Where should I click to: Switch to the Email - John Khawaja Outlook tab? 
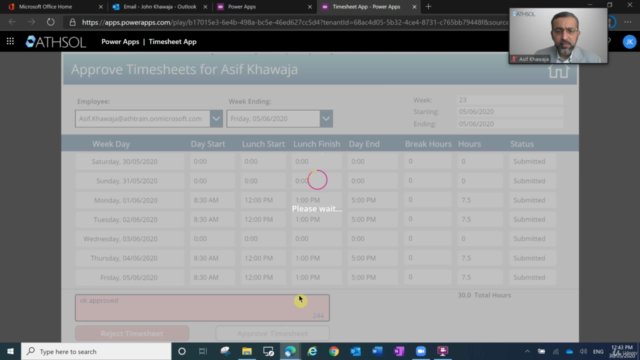click(160, 7)
